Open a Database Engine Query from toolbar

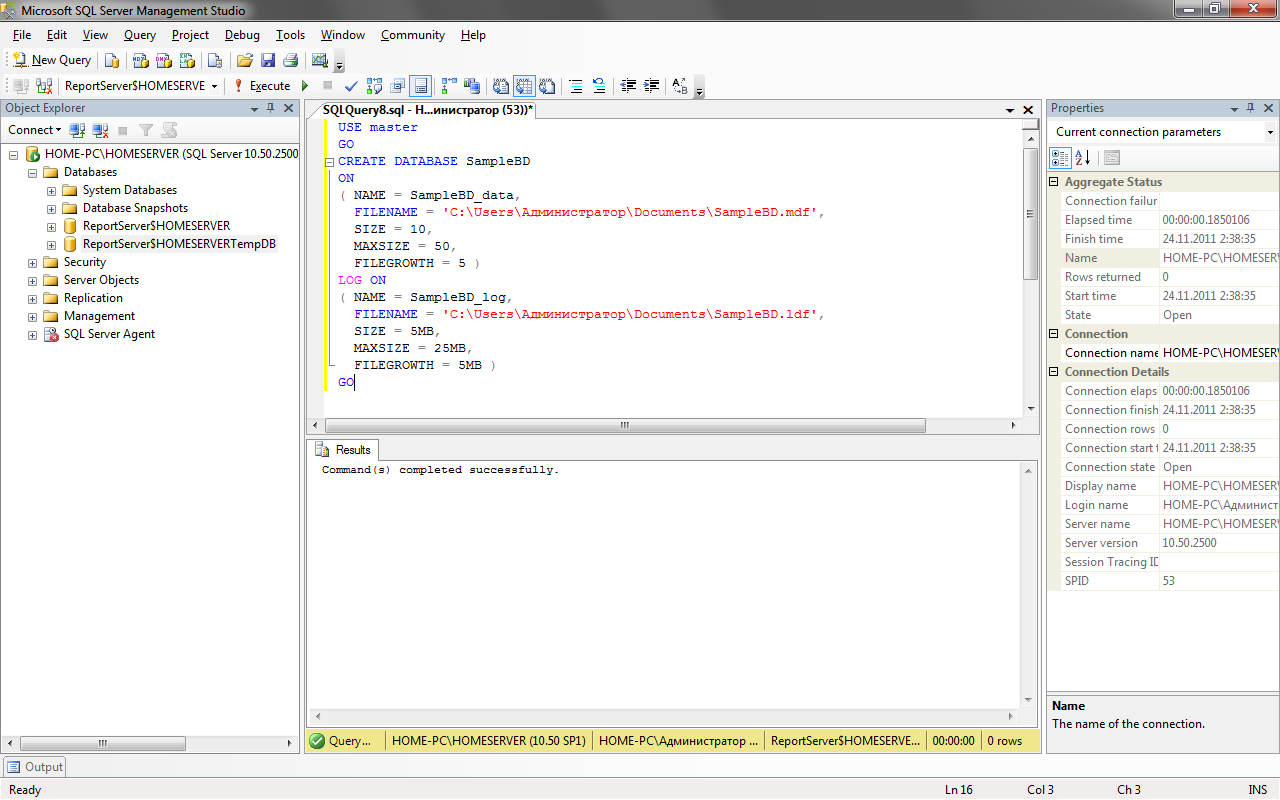[x=112, y=60]
